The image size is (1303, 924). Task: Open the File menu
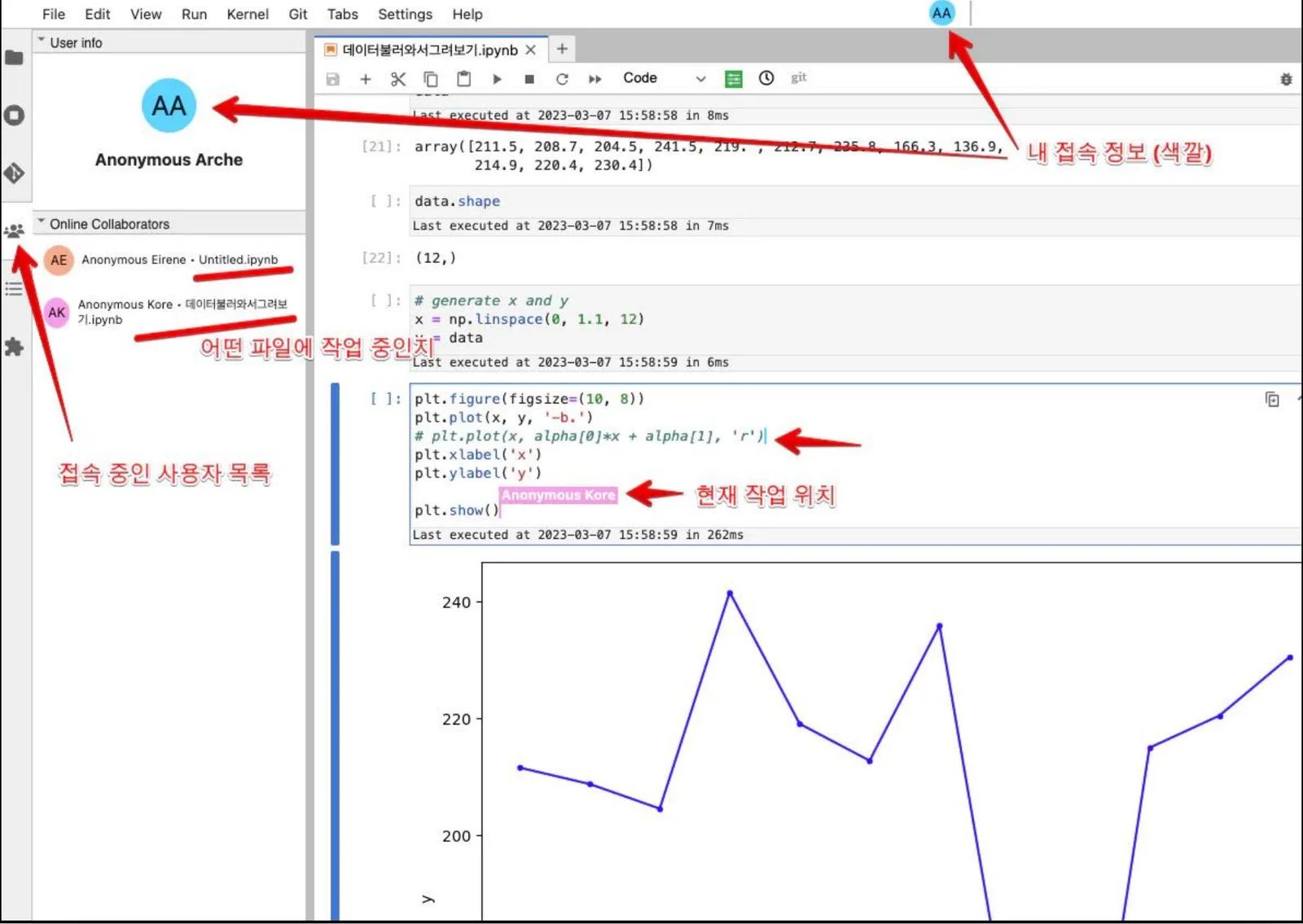(54, 14)
